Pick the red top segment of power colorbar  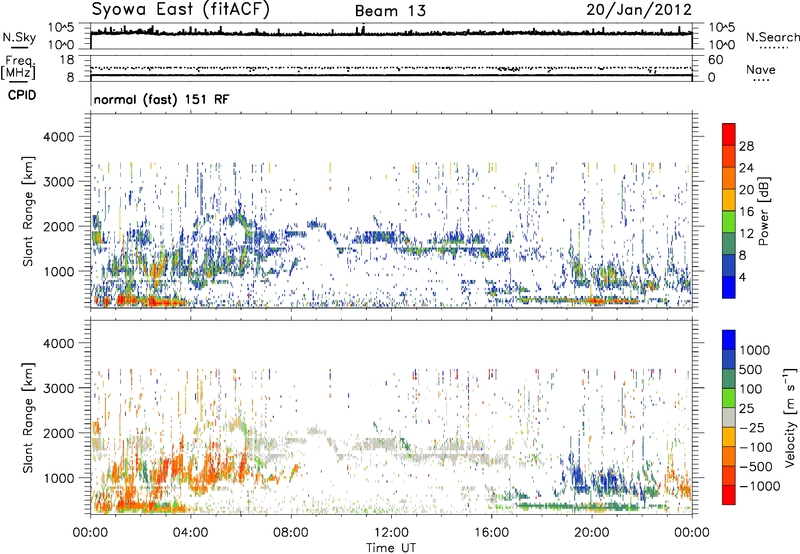click(729, 134)
